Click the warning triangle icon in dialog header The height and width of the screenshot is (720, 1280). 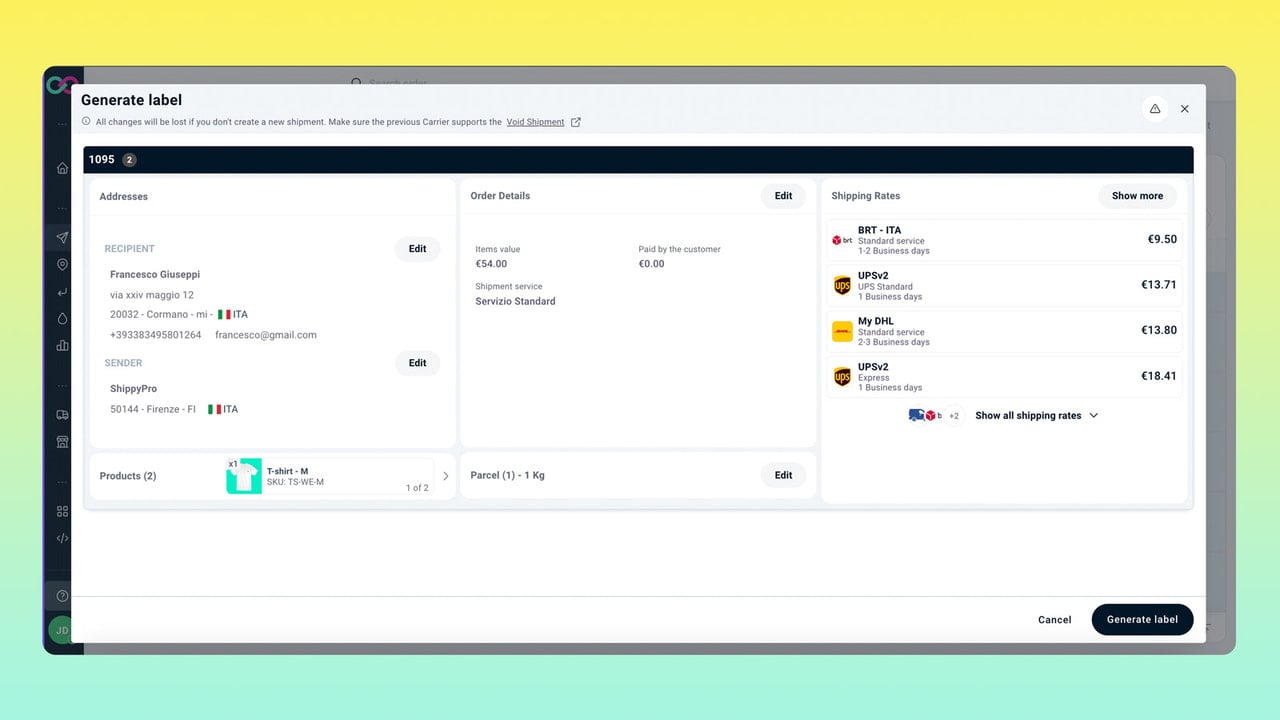[x=1155, y=109]
